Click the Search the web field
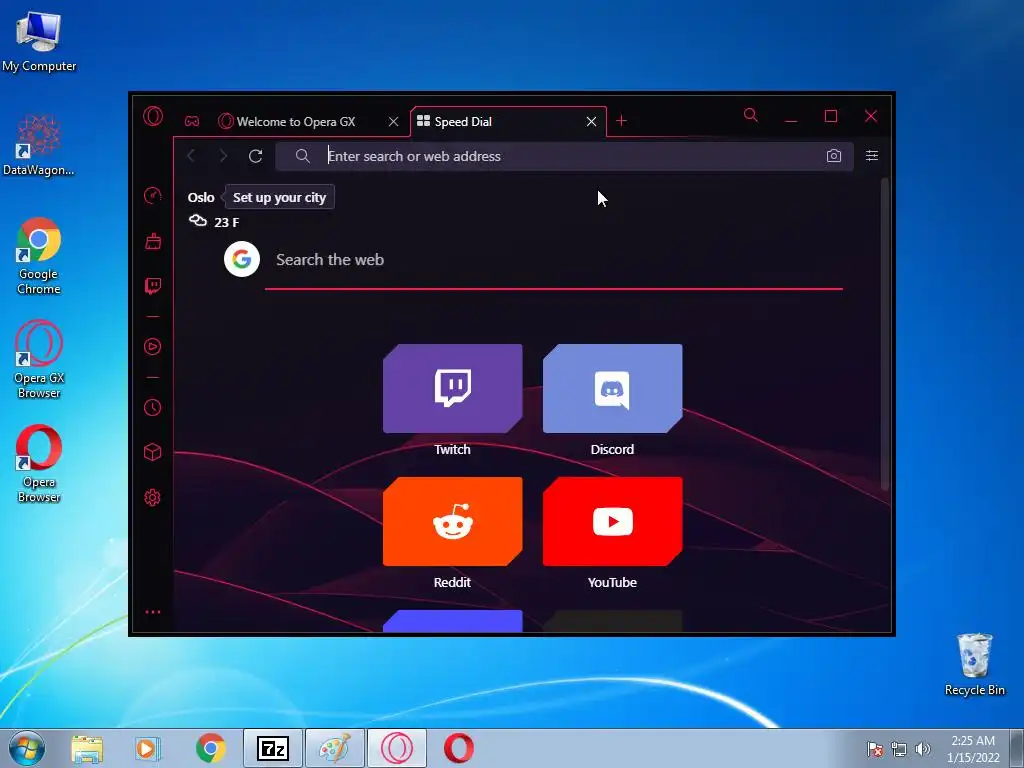This screenshot has height=768, width=1024. (x=554, y=260)
